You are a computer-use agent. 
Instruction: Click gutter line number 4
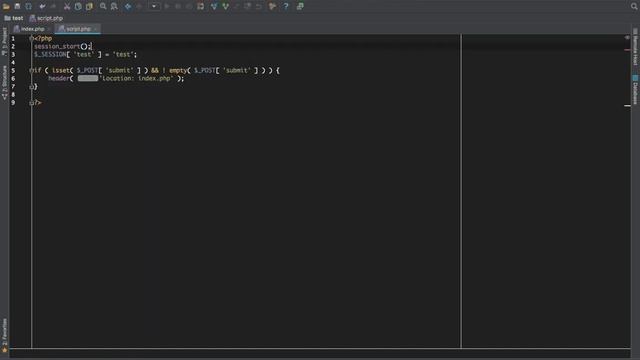pyautogui.click(x=13, y=62)
